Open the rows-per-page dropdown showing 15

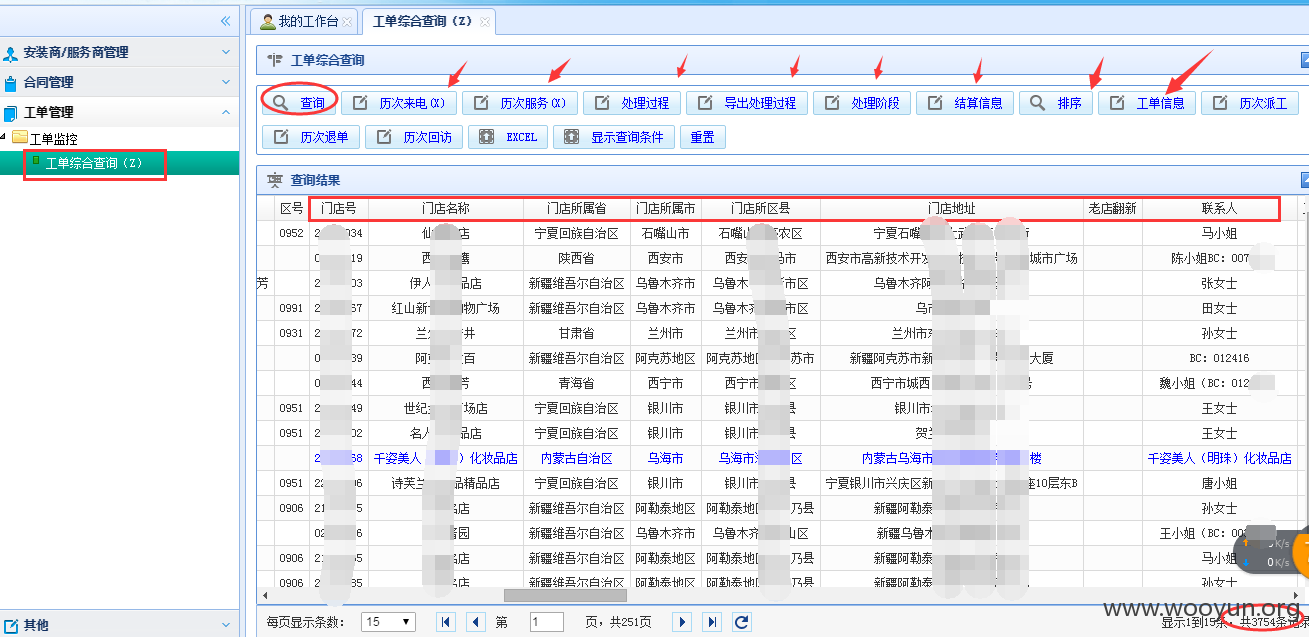click(x=388, y=622)
